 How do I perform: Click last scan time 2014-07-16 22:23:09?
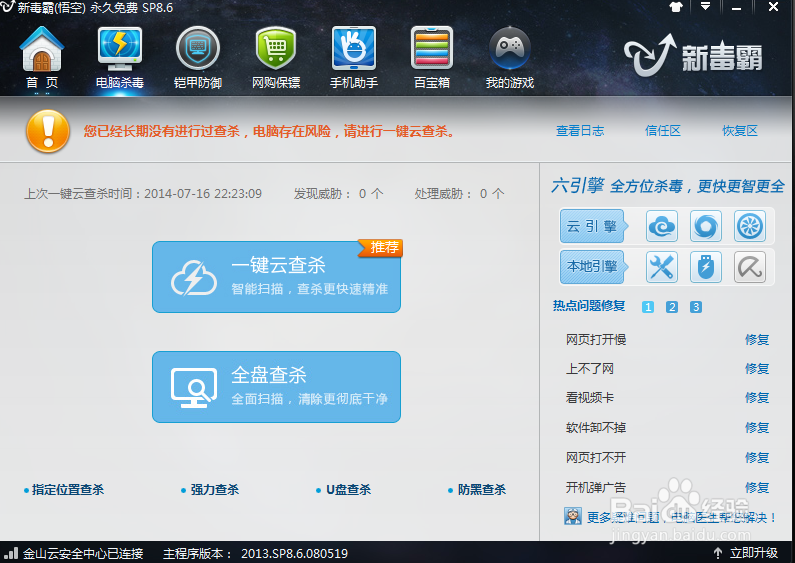tap(203, 194)
